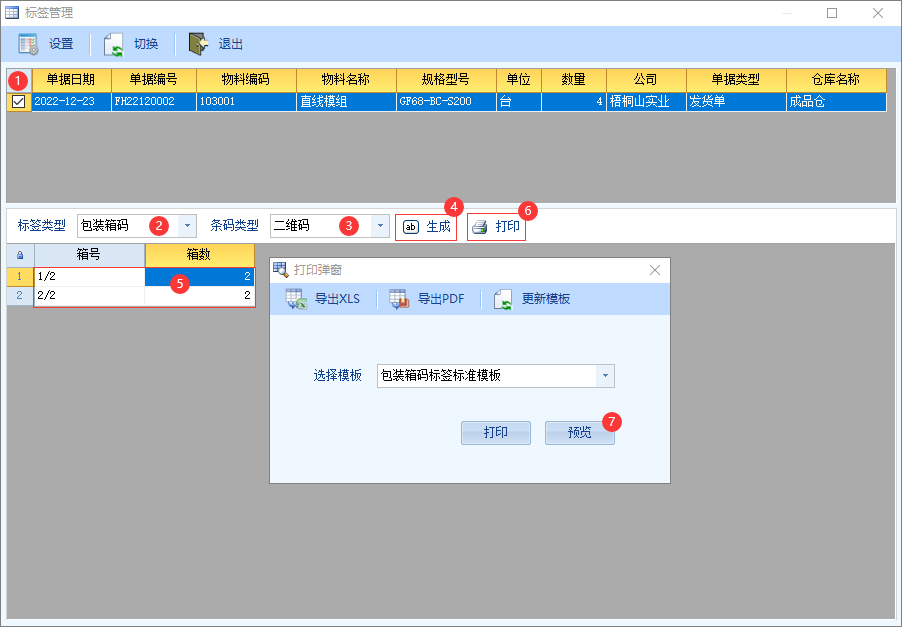Expand the 标签类型 dropdown arrow
This screenshot has width=902, height=627.
187,225
